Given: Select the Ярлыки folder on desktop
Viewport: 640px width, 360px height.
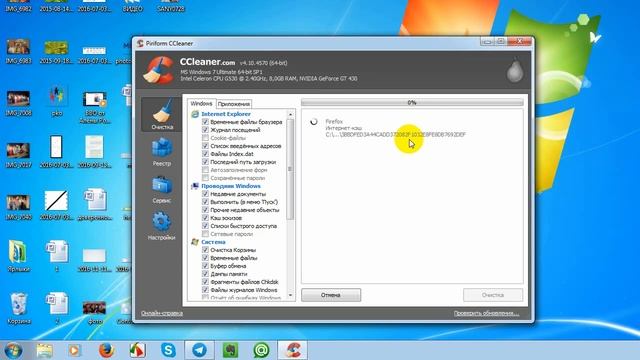Looking at the screenshot, I should [18, 256].
